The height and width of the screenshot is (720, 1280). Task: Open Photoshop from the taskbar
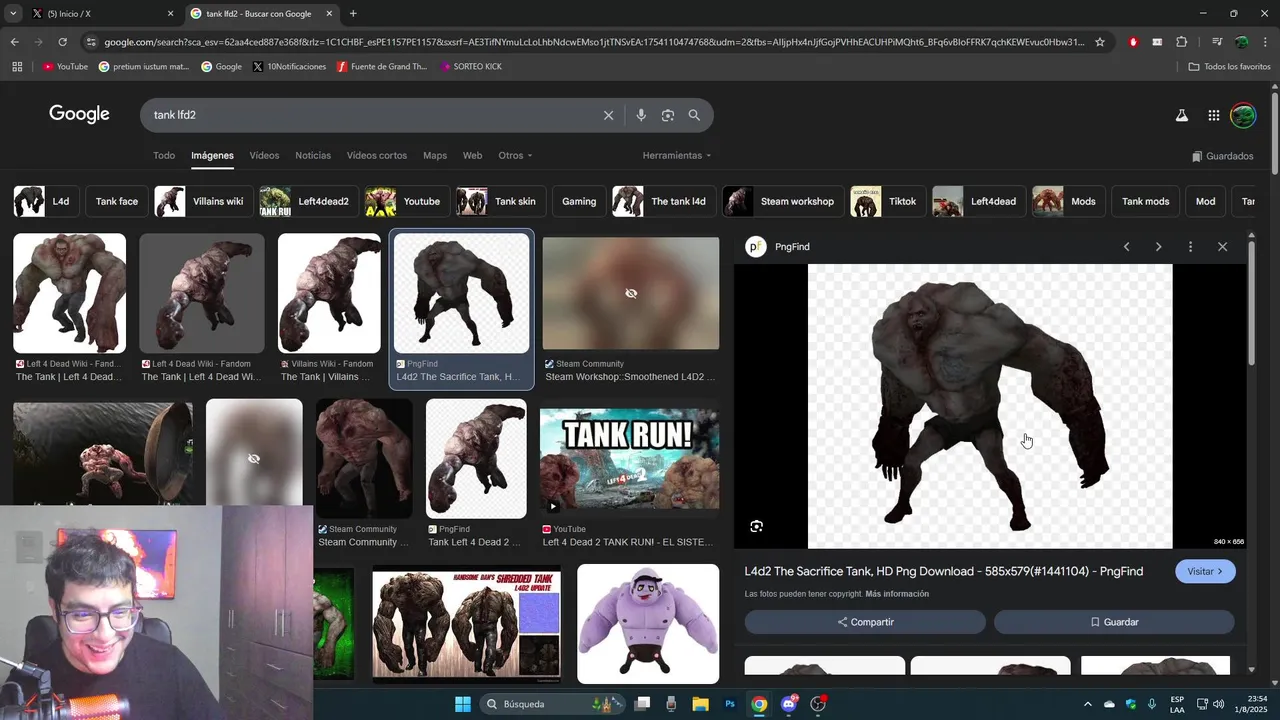coord(730,704)
